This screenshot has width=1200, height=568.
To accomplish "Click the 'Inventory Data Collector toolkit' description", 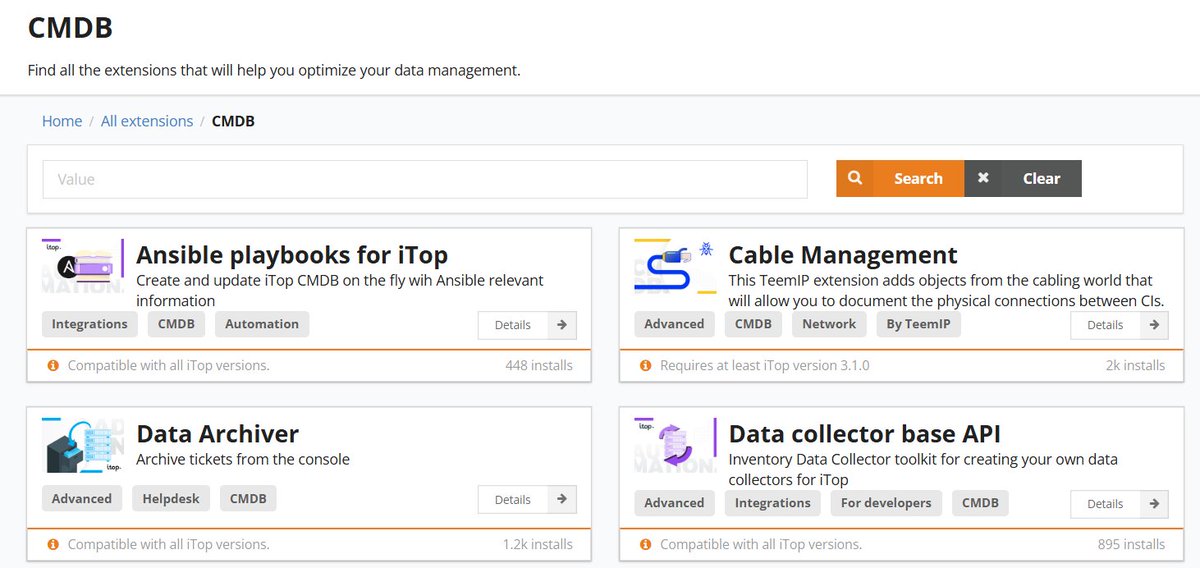I will pyautogui.click(x=923, y=470).
